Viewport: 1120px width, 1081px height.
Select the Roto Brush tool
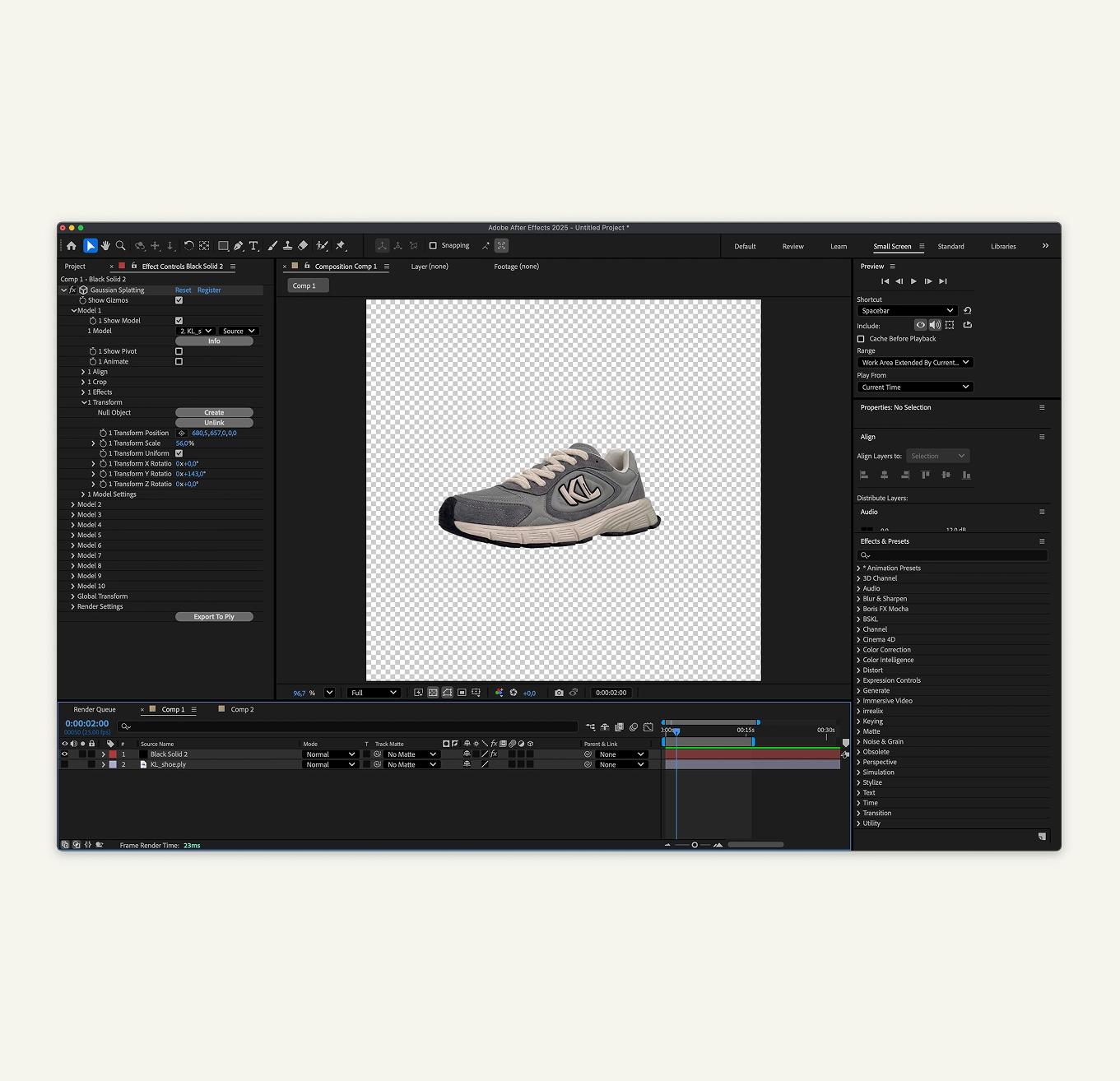(x=323, y=246)
